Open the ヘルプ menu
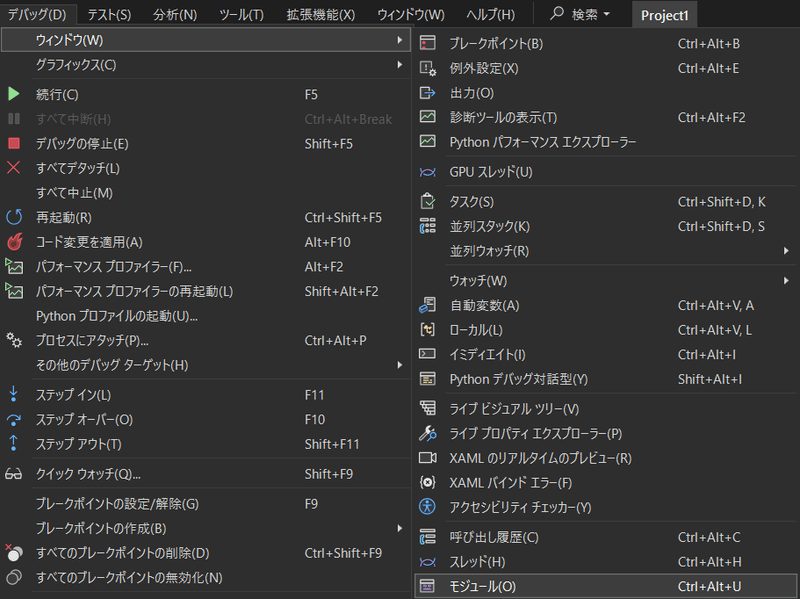 tap(489, 13)
